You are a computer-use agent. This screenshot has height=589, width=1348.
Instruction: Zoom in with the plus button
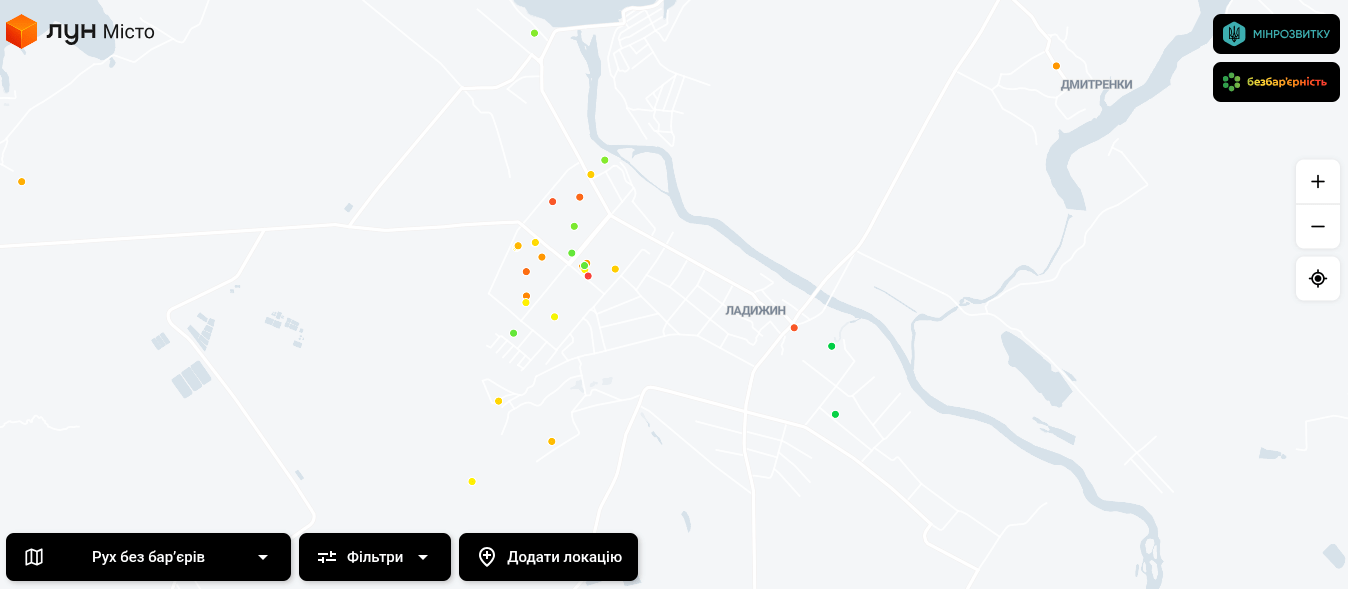[1318, 182]
